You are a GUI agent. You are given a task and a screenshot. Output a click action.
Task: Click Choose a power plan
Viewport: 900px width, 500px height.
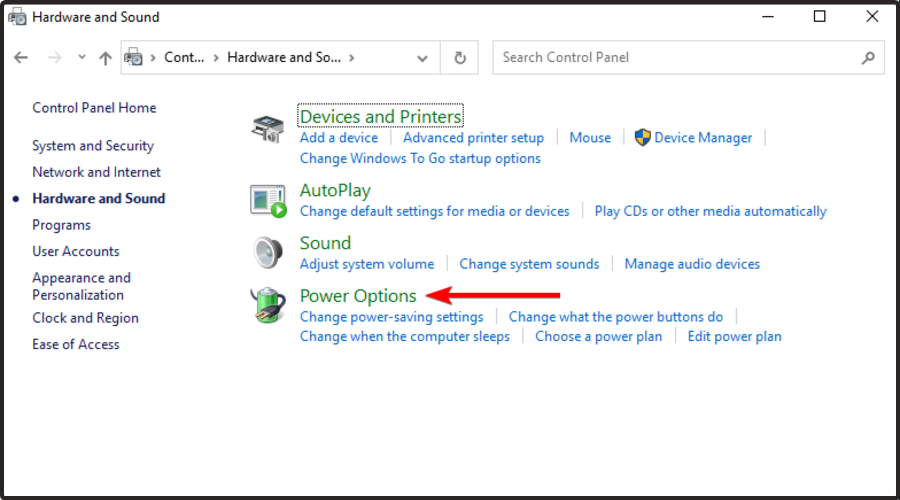599,336
